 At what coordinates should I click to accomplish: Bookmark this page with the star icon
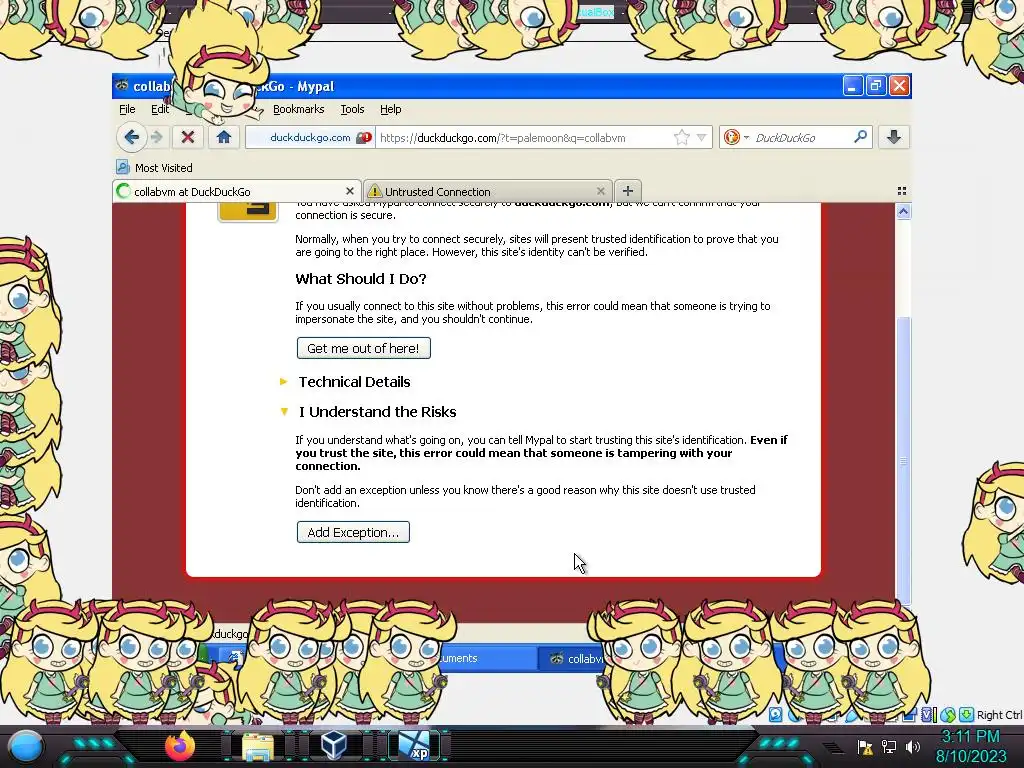681,137
